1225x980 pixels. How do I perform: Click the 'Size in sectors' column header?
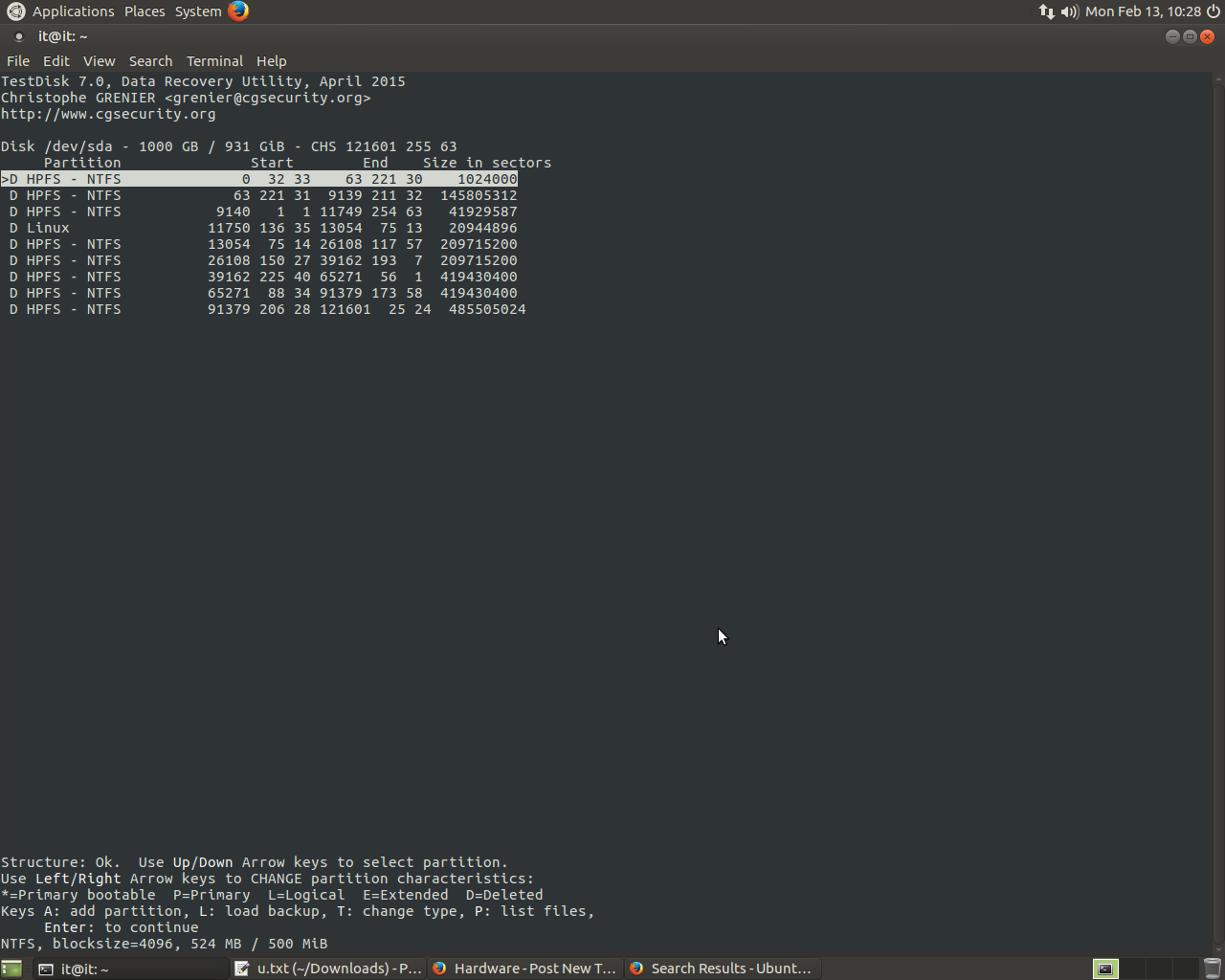pos(487,163)
